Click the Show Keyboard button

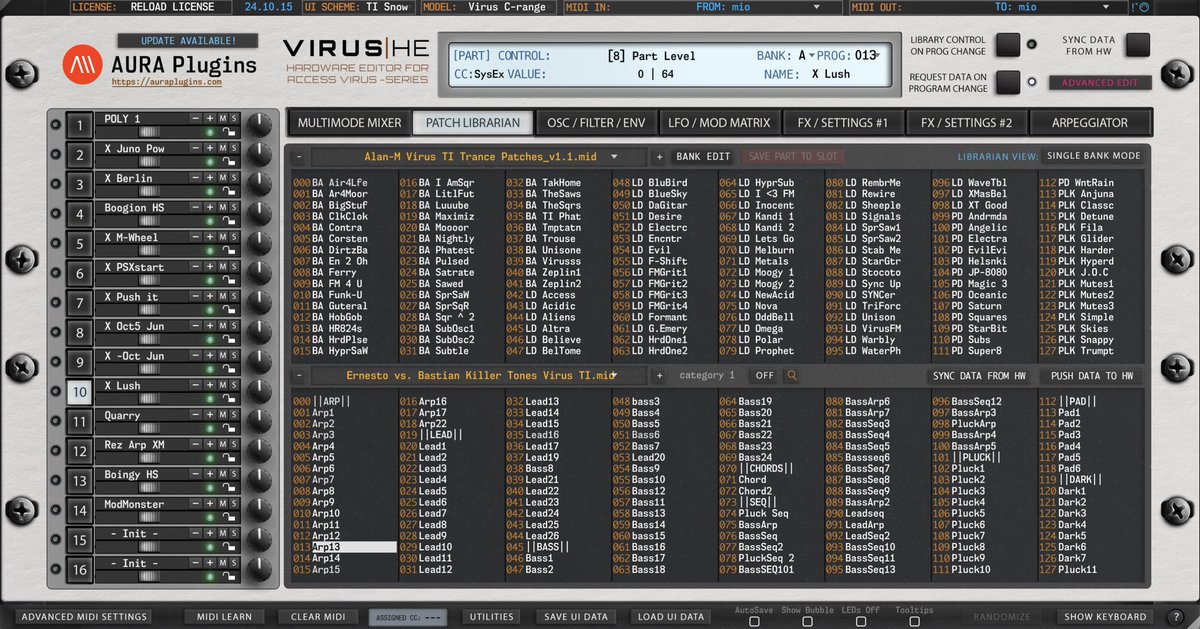pyautogui.click(x=1105, y=617)
